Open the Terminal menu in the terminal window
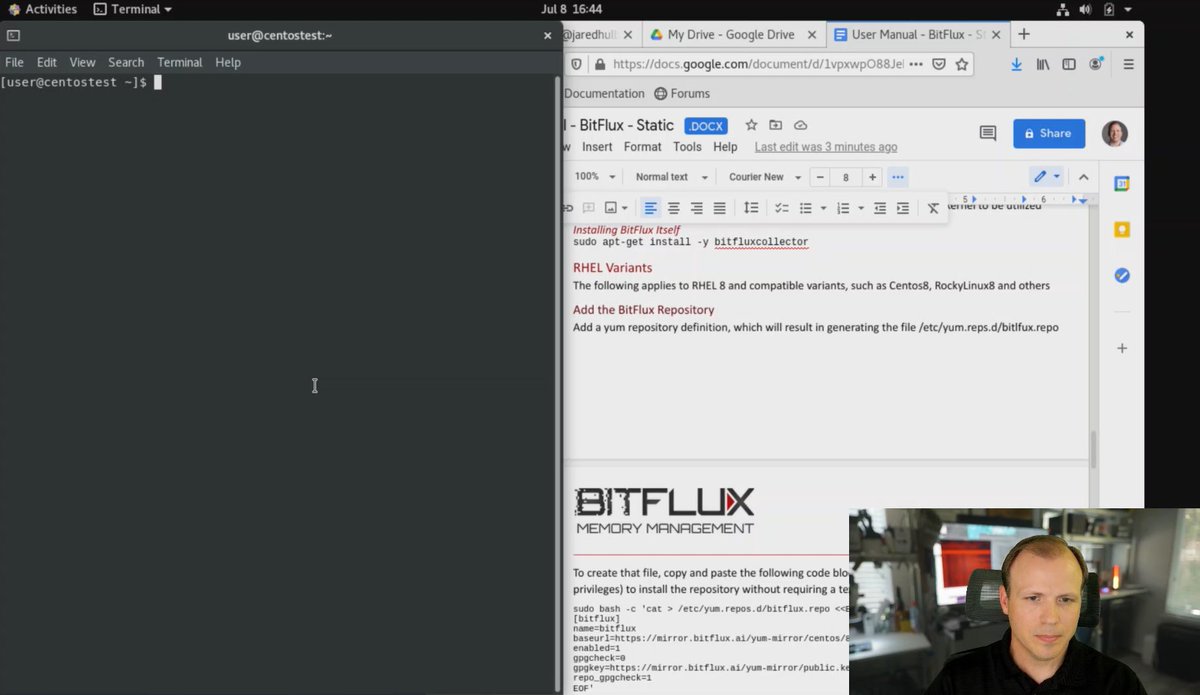This screenshot has height=695, width=1200. (179, 61)
